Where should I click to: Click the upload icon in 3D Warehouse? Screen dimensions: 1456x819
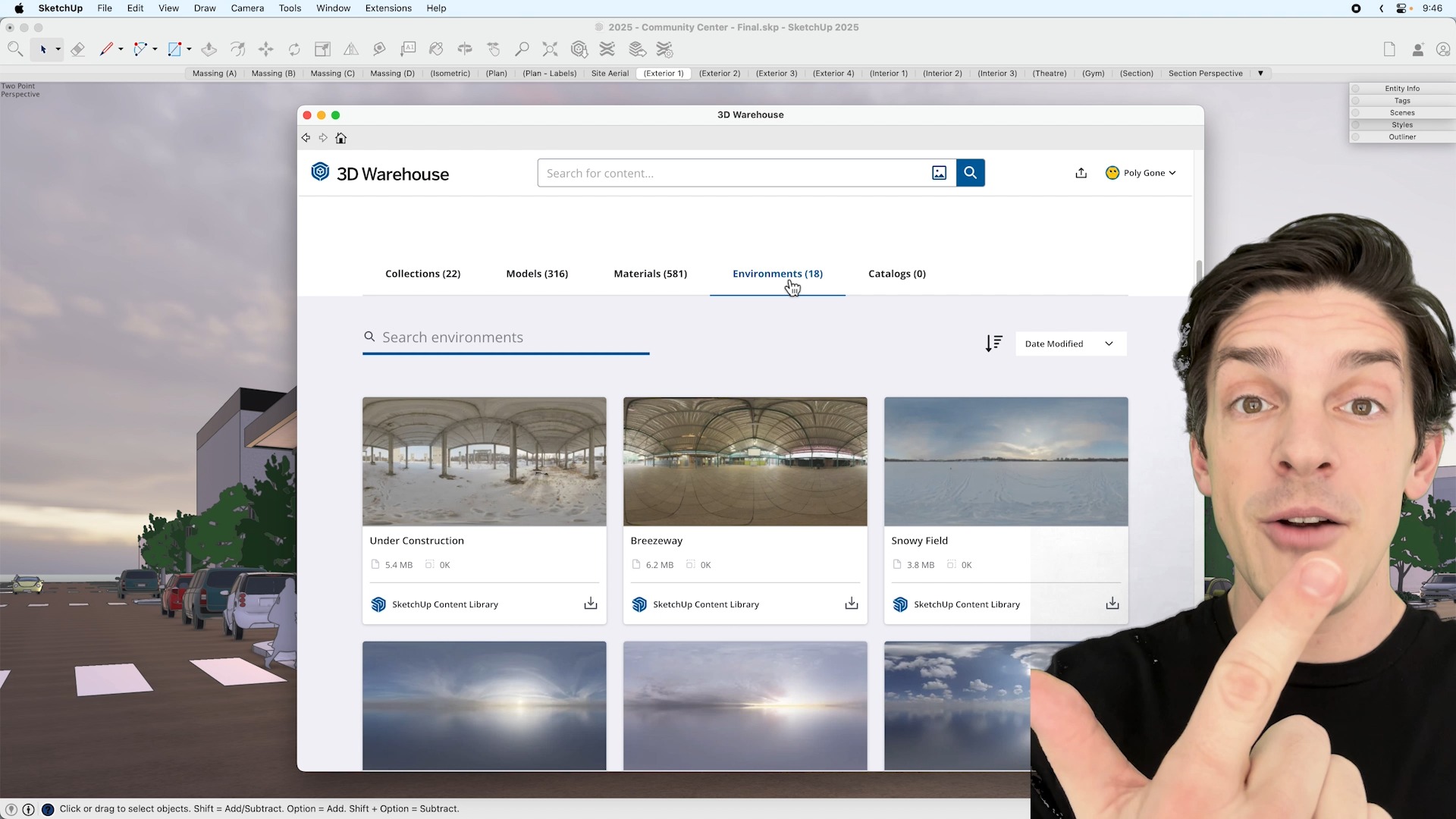(x=1081, y=173)
